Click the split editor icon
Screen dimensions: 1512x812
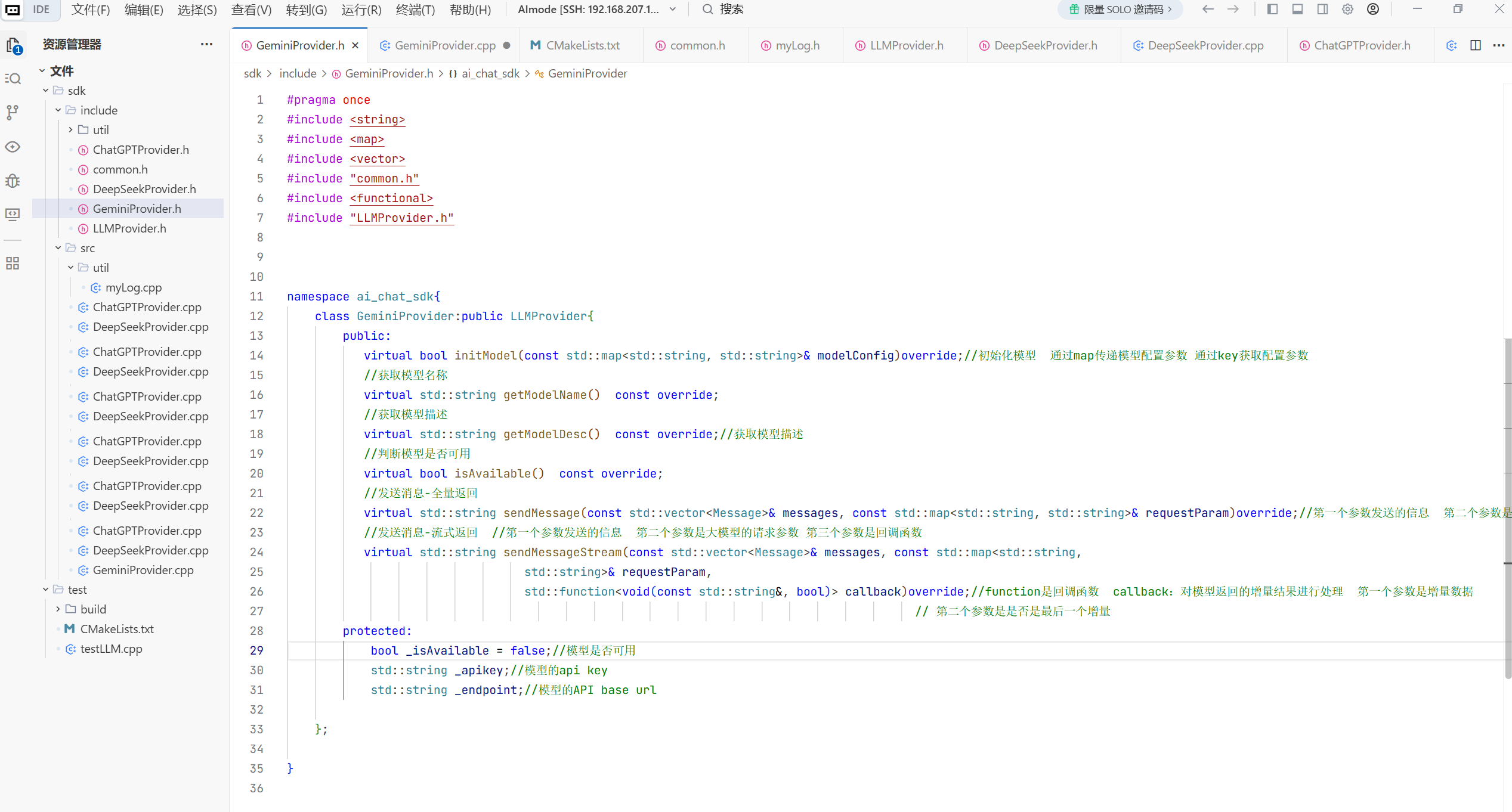[1475, 45]
